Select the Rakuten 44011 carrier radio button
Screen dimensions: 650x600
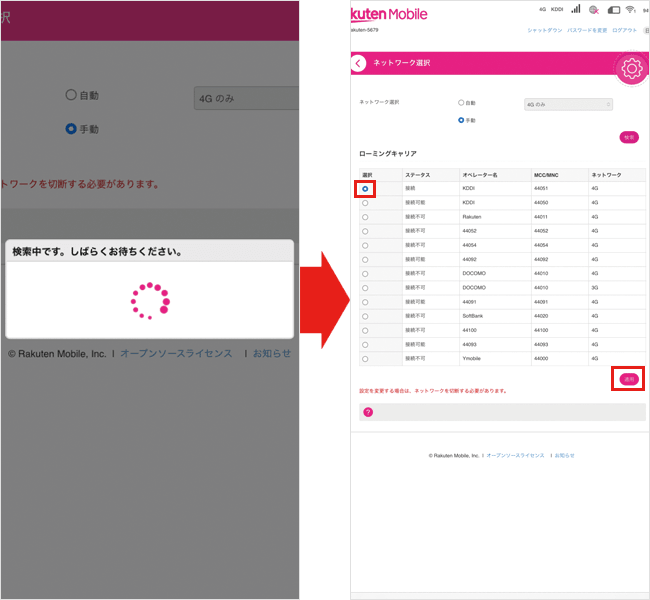click(364, 217)
